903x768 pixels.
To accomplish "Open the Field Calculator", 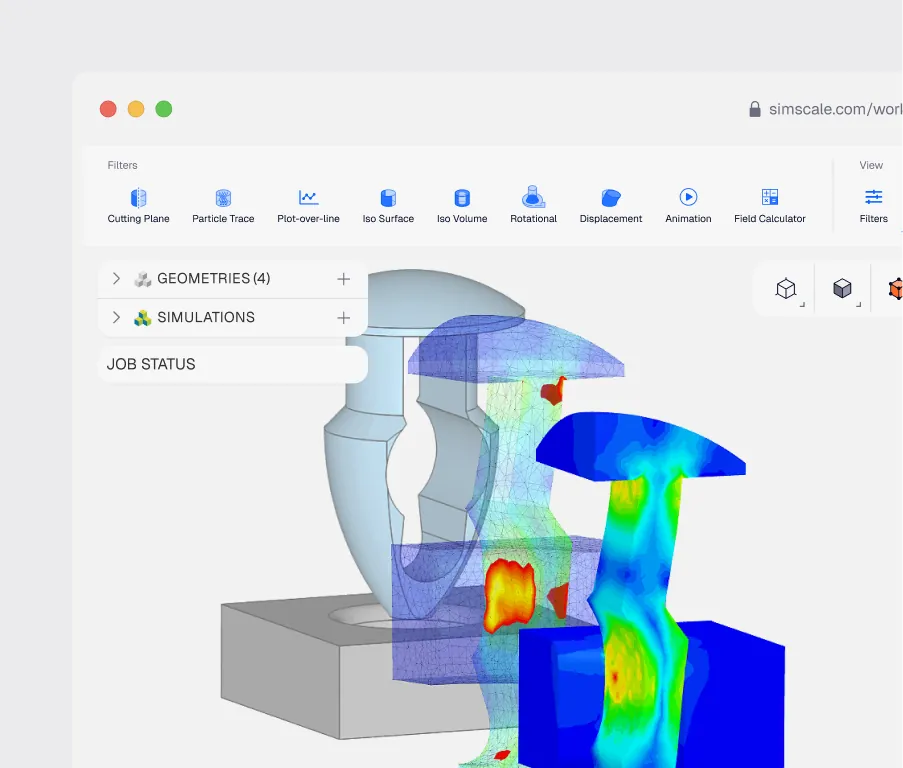I will pyautogui.click(x=769, y=206).
